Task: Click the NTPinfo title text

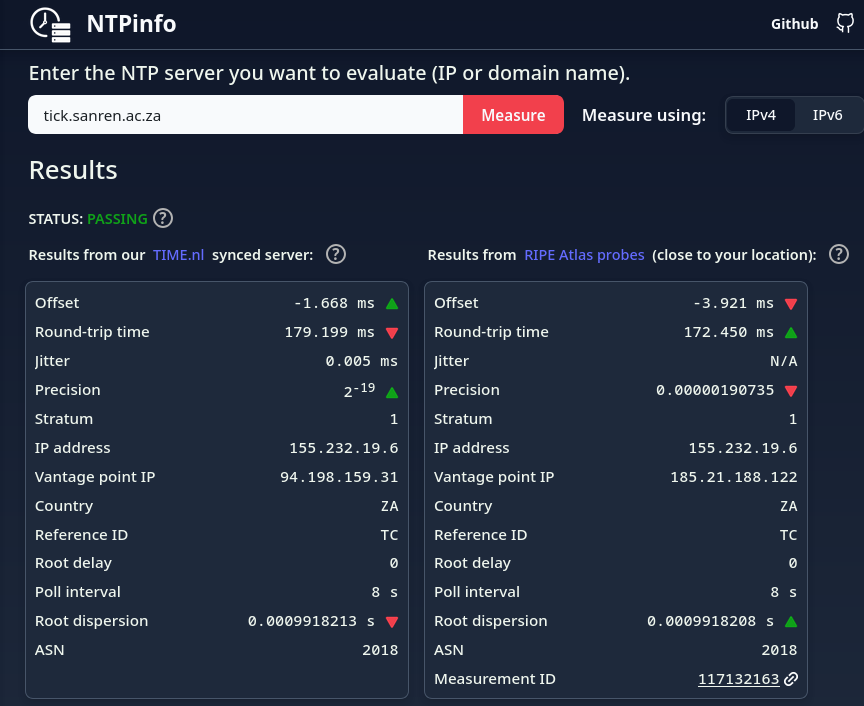Action: [131, 24]
